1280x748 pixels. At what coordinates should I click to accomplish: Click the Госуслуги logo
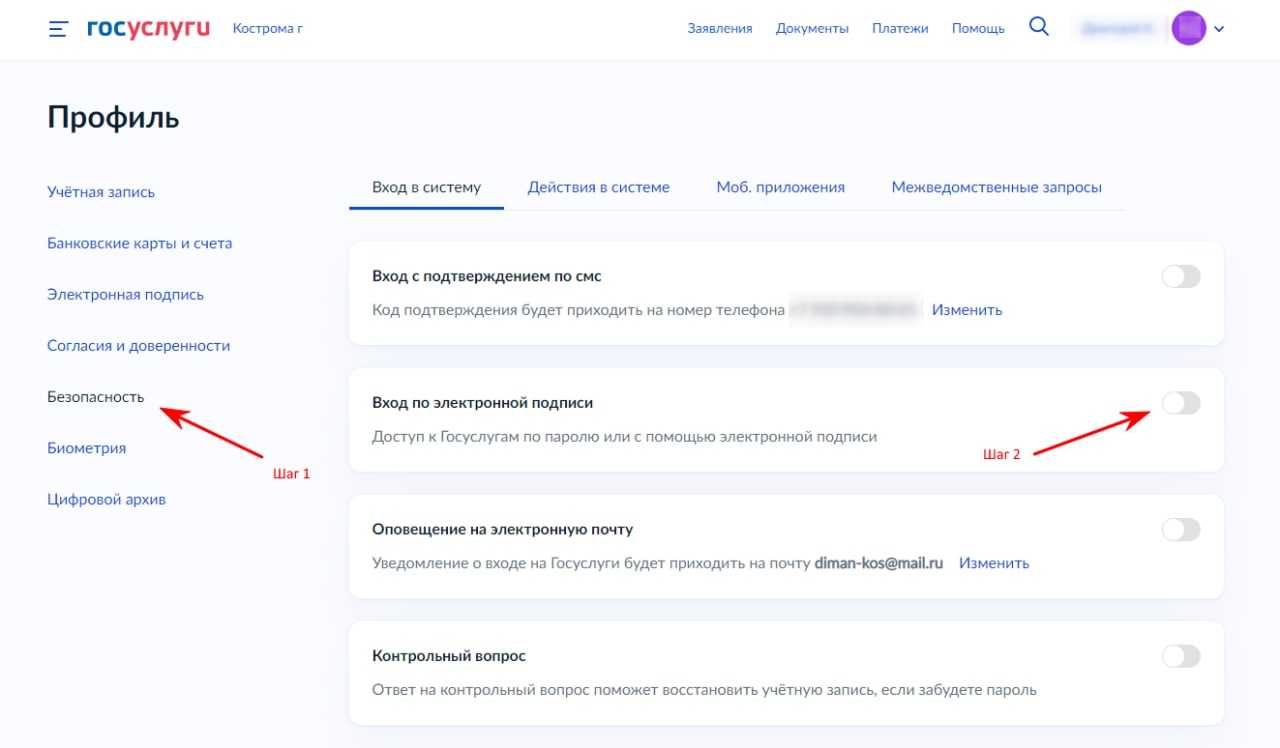click(148, 28)
